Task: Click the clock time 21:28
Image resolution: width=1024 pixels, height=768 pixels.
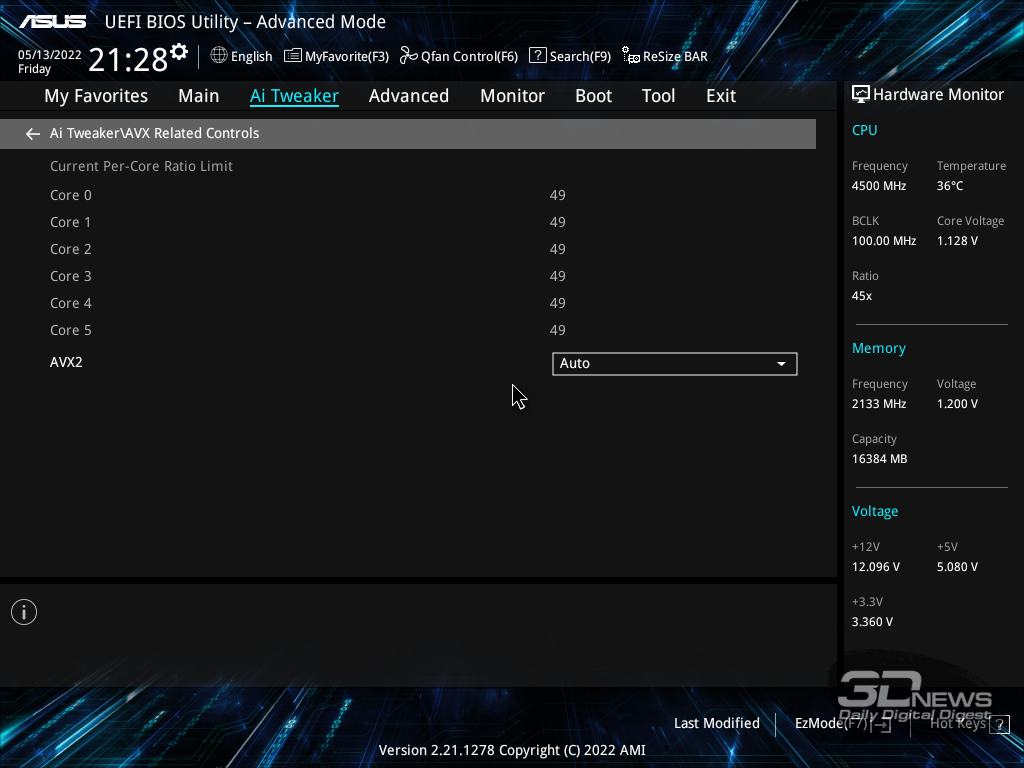Action: [x=128, y=60]
